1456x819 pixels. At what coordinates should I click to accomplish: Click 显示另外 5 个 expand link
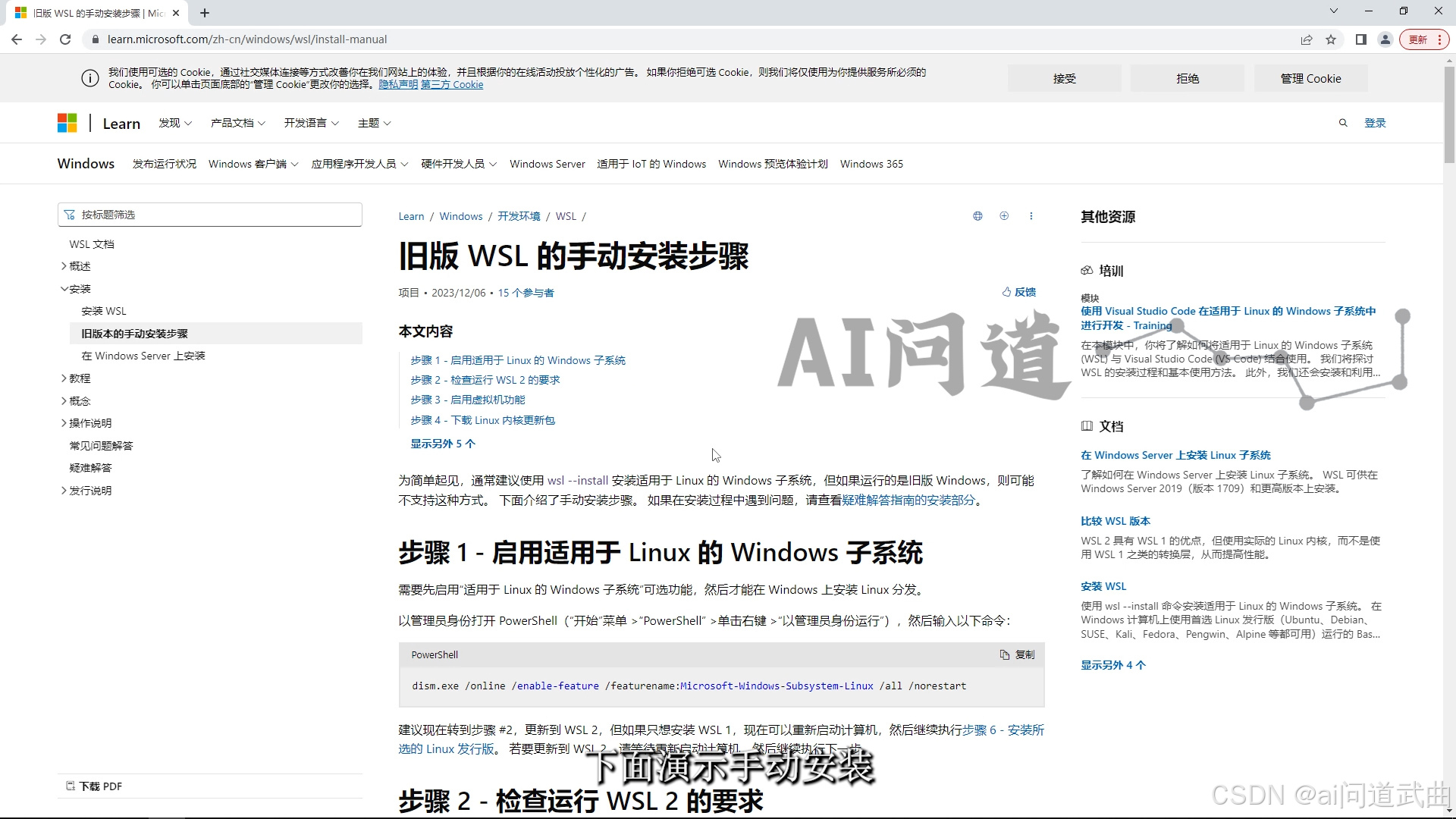443,444
